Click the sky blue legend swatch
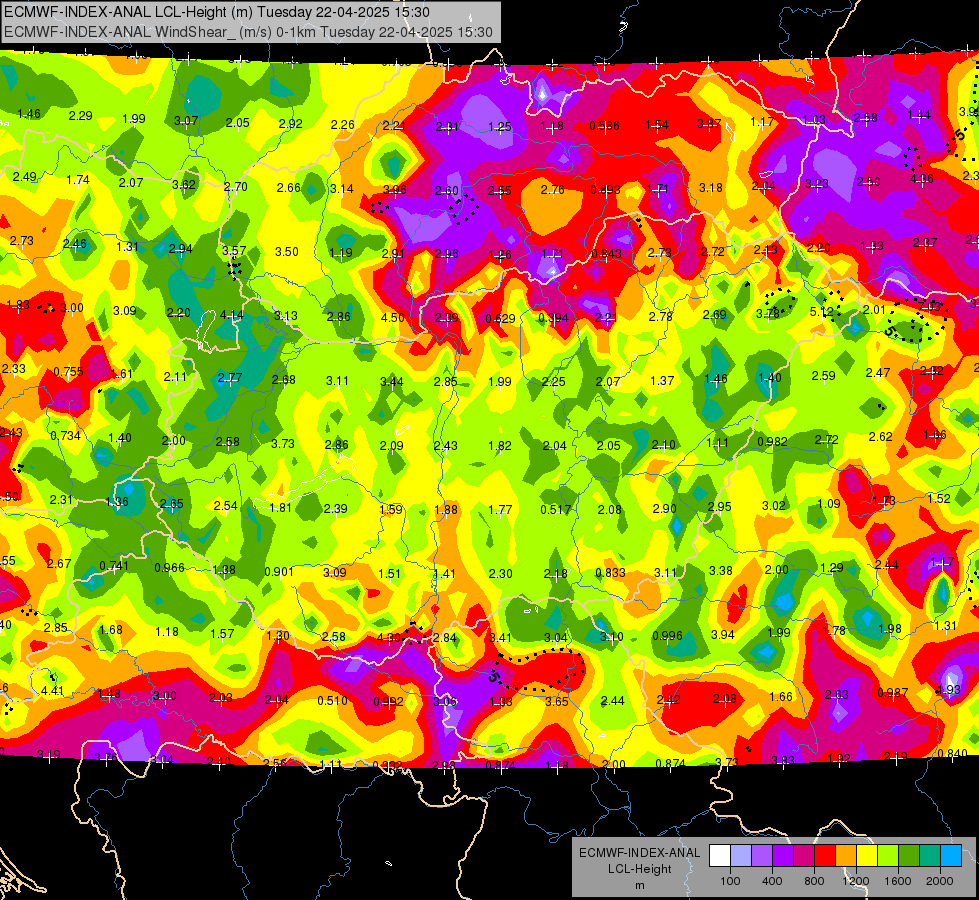 [x=952, y=856]
